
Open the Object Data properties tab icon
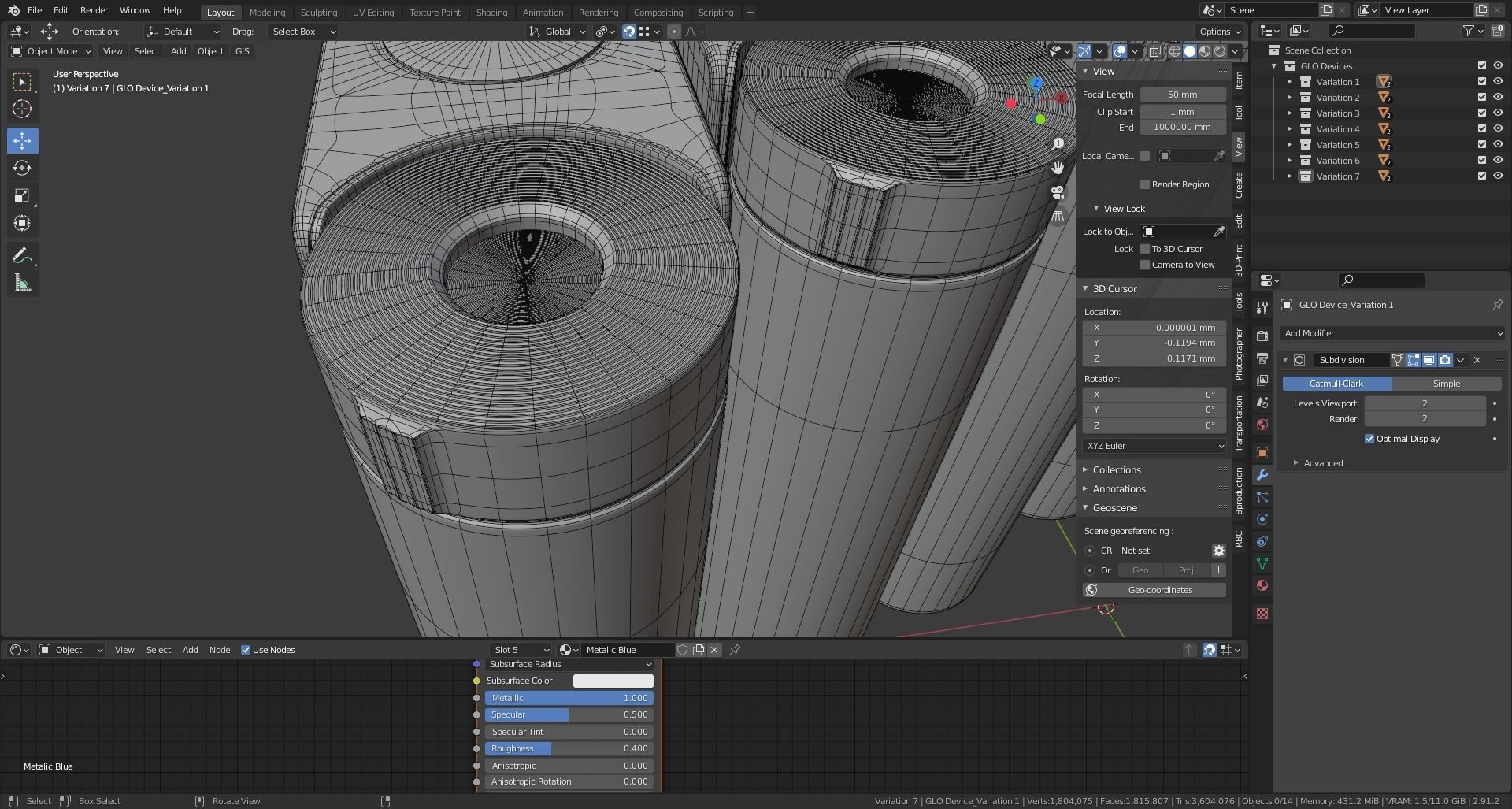(1262, 563)
